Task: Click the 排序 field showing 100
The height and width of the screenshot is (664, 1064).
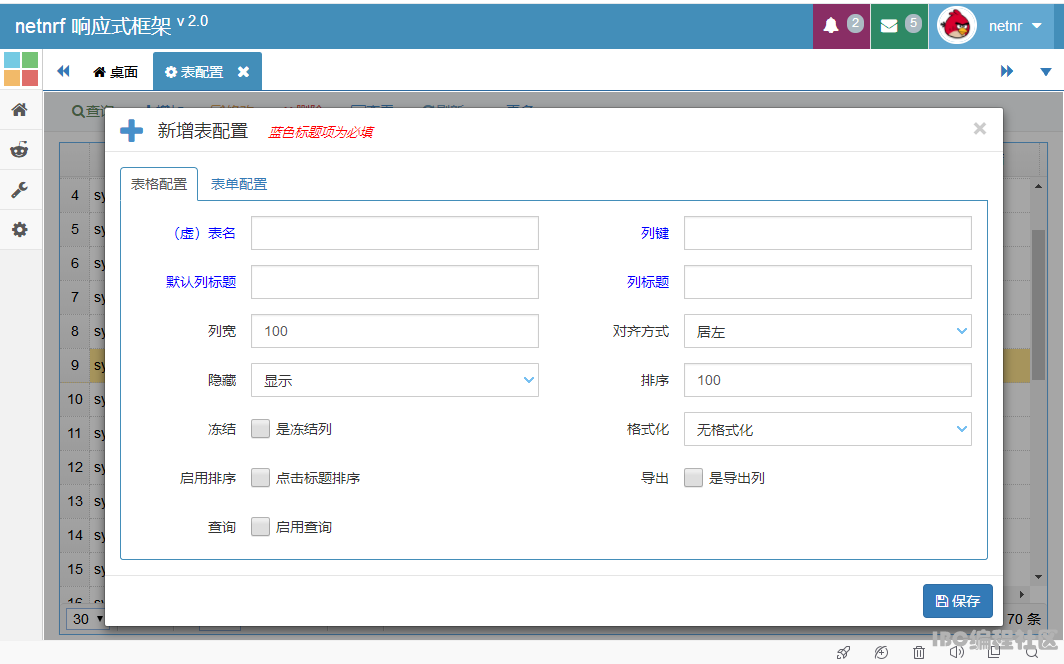Action: point(827,380)
